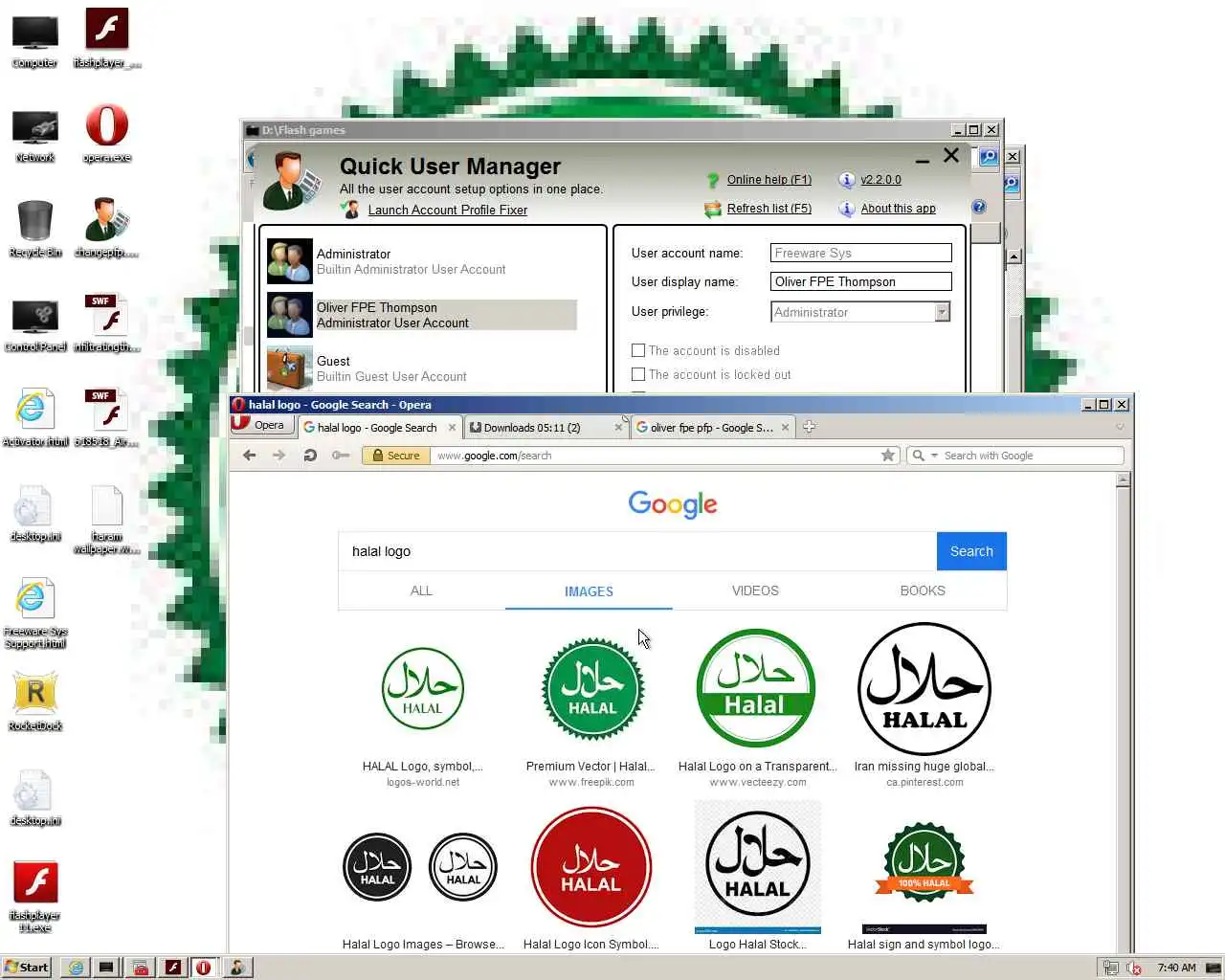
Task: Click Launch Account Profile Fixer link
Action: (x=447, y=210)
